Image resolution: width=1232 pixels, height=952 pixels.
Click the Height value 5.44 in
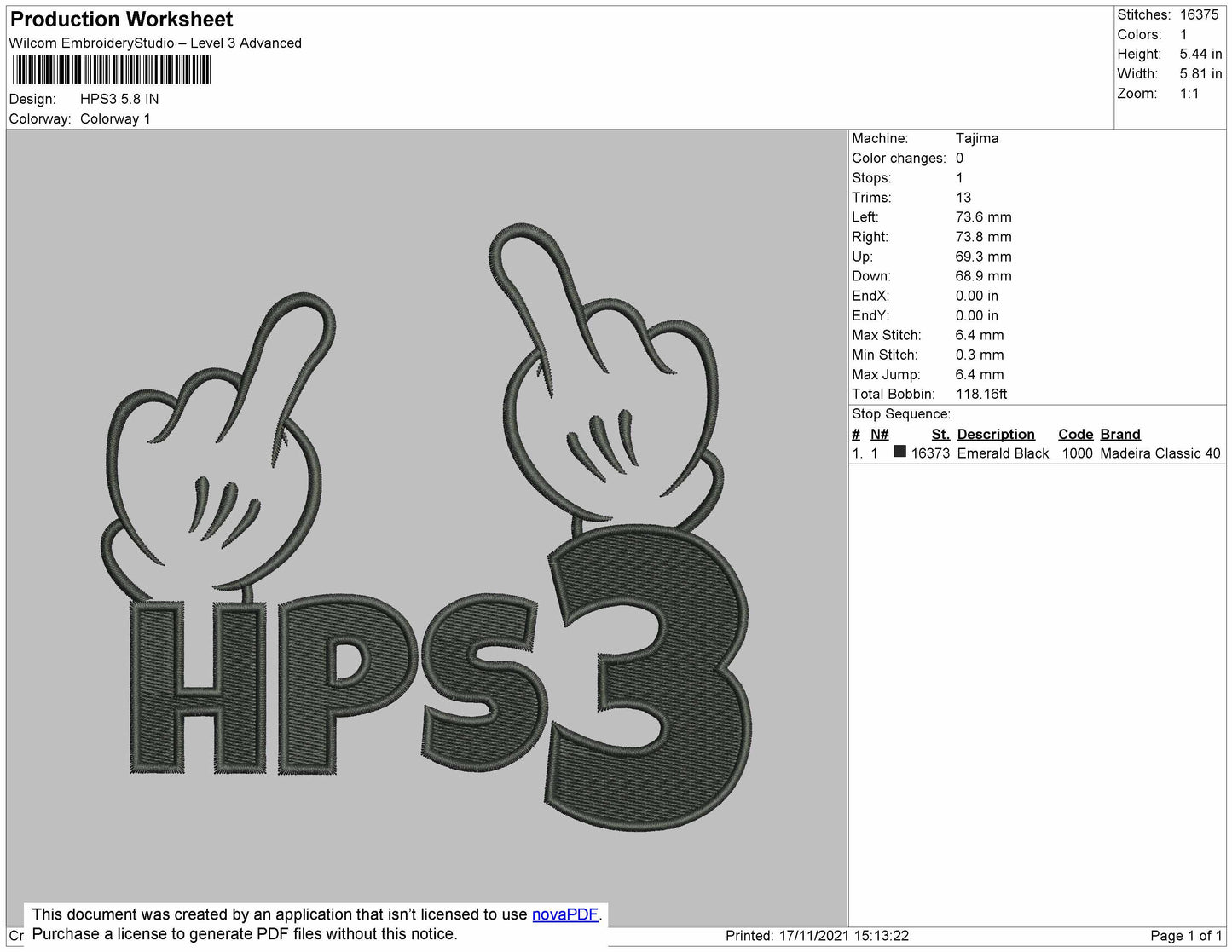(x=1200, y=54)
